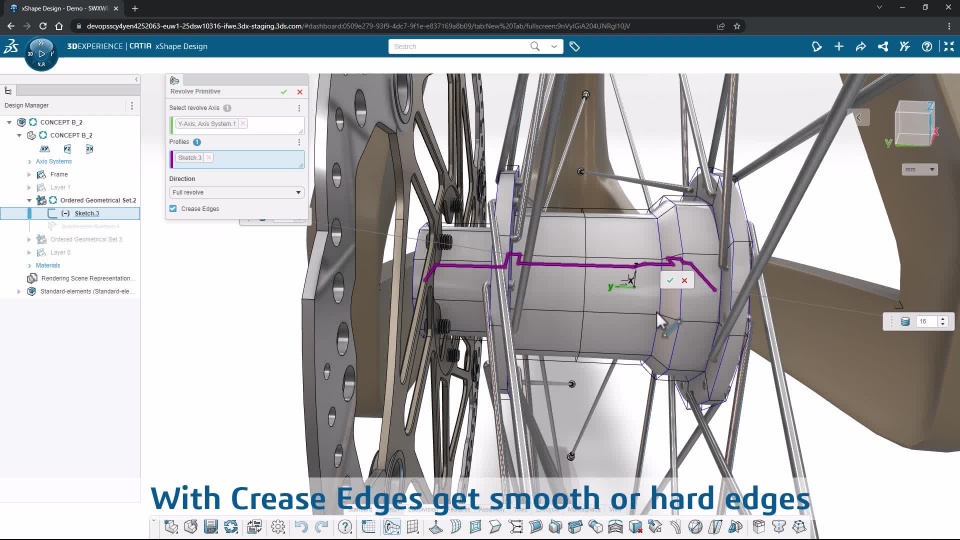The width and height of the screenshot is (960, 540).
Task: Collapse Ordered Geometrical Set.2 node
Action: pyautogui.click(x=29, y=200)
